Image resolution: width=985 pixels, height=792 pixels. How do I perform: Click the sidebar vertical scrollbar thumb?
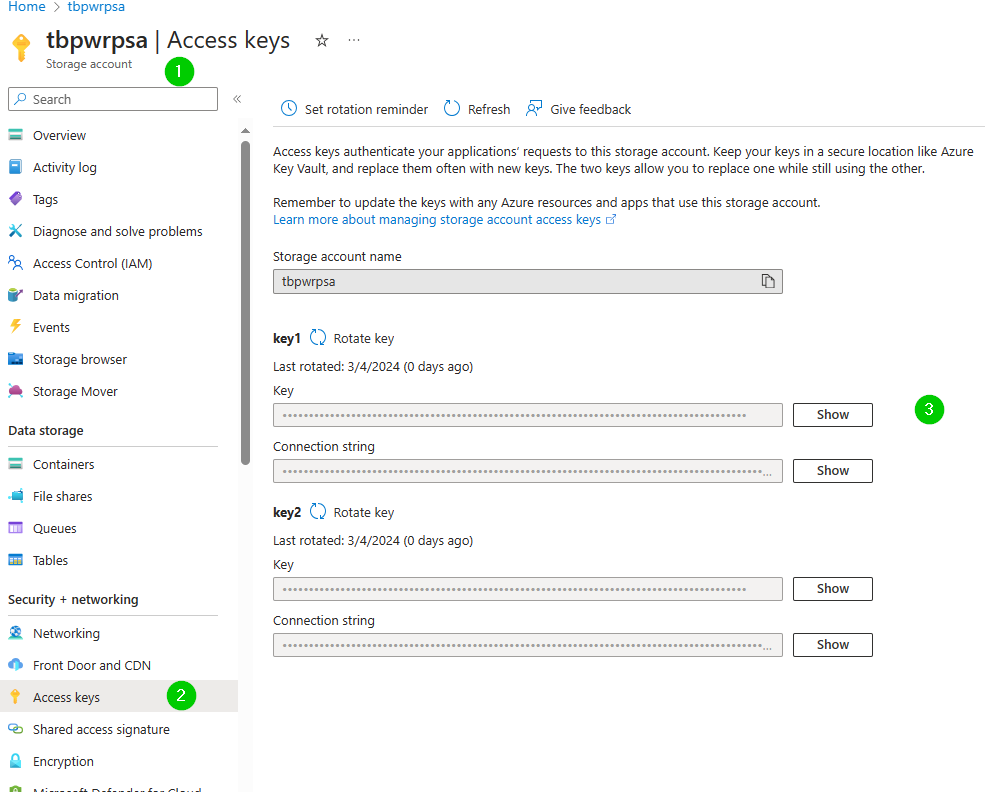(246, 303)
